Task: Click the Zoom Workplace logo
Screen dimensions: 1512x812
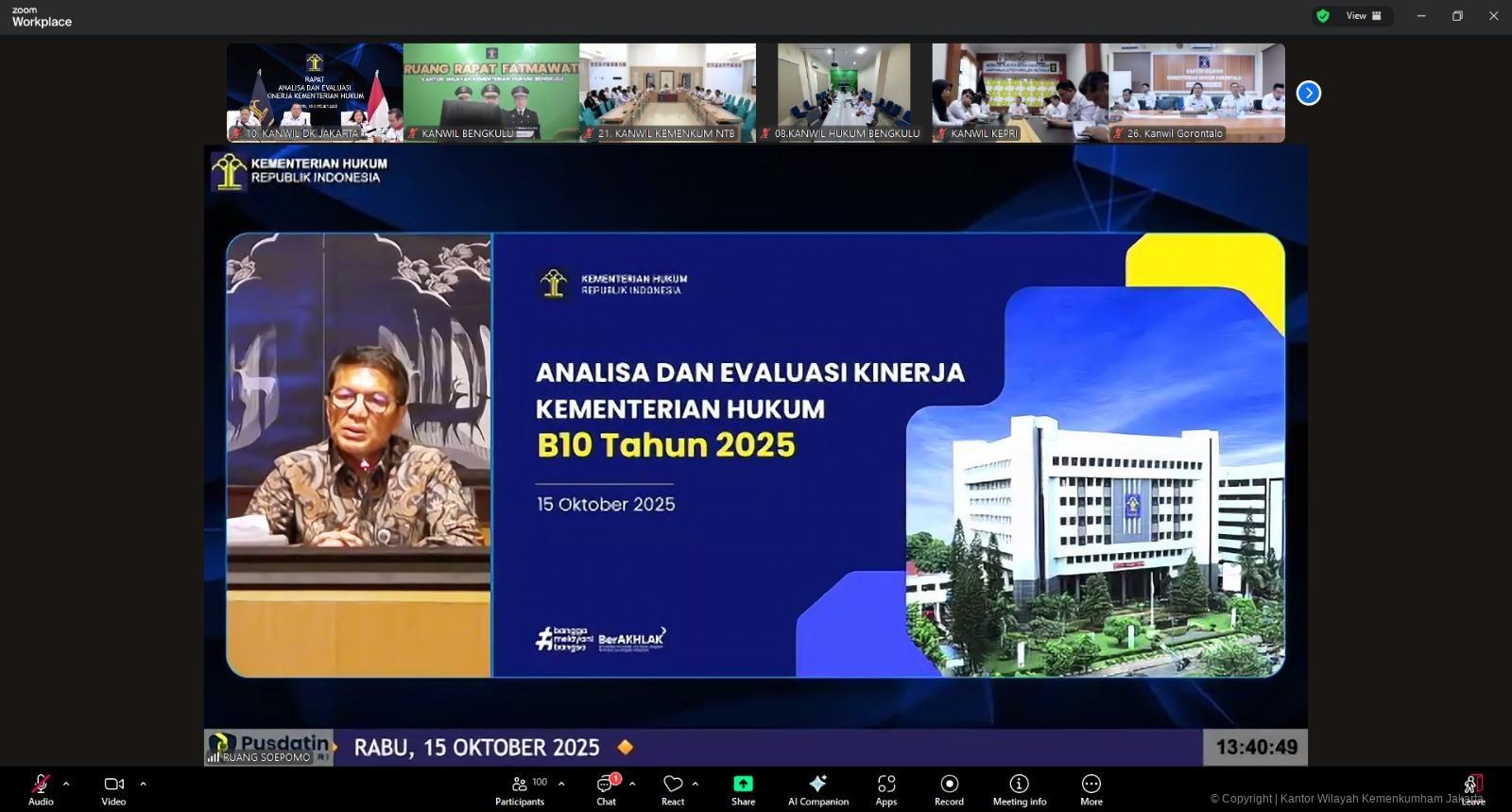Action: click(x=42, y=17)
